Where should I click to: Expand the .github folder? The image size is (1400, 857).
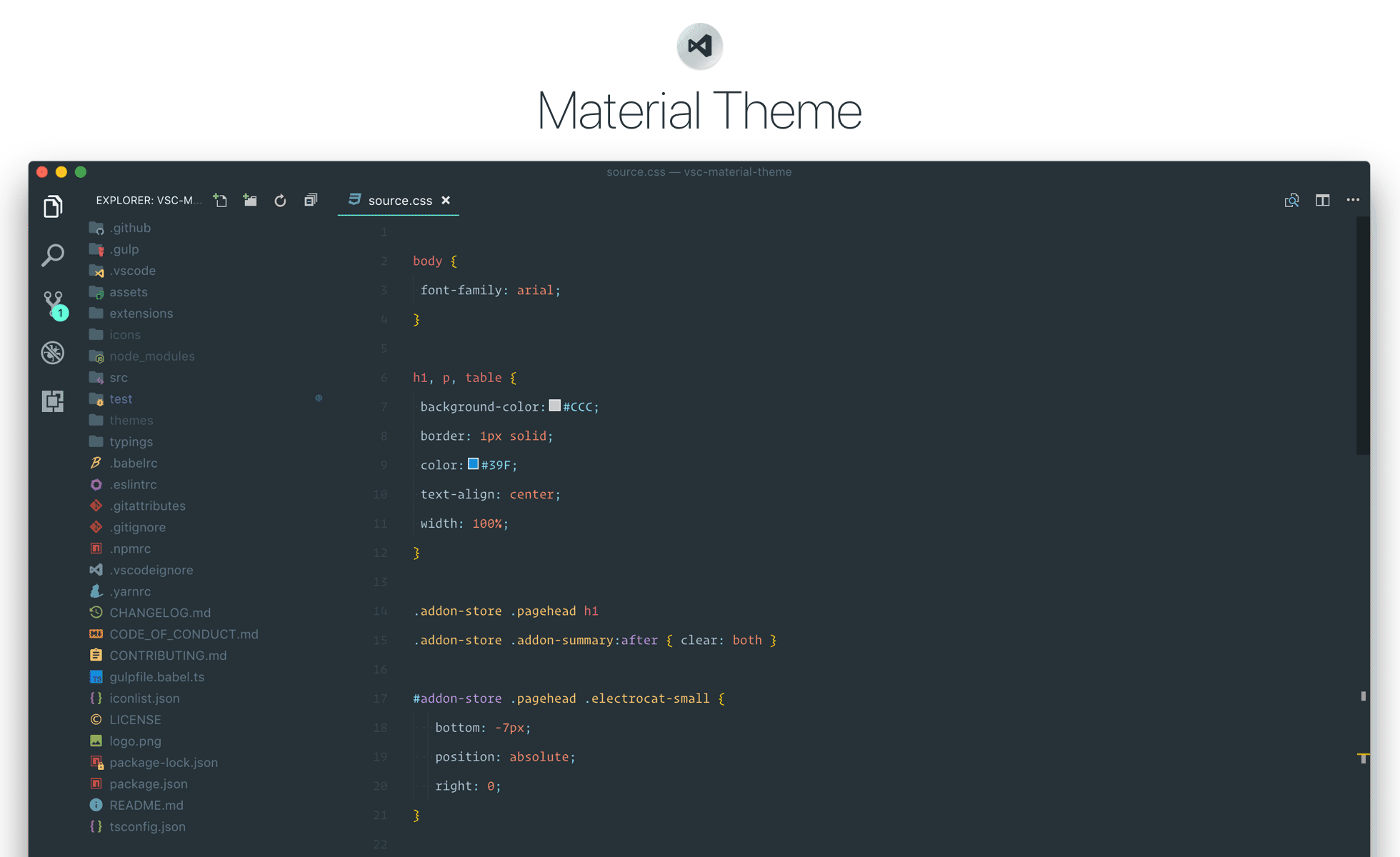(x=130, y=228)
